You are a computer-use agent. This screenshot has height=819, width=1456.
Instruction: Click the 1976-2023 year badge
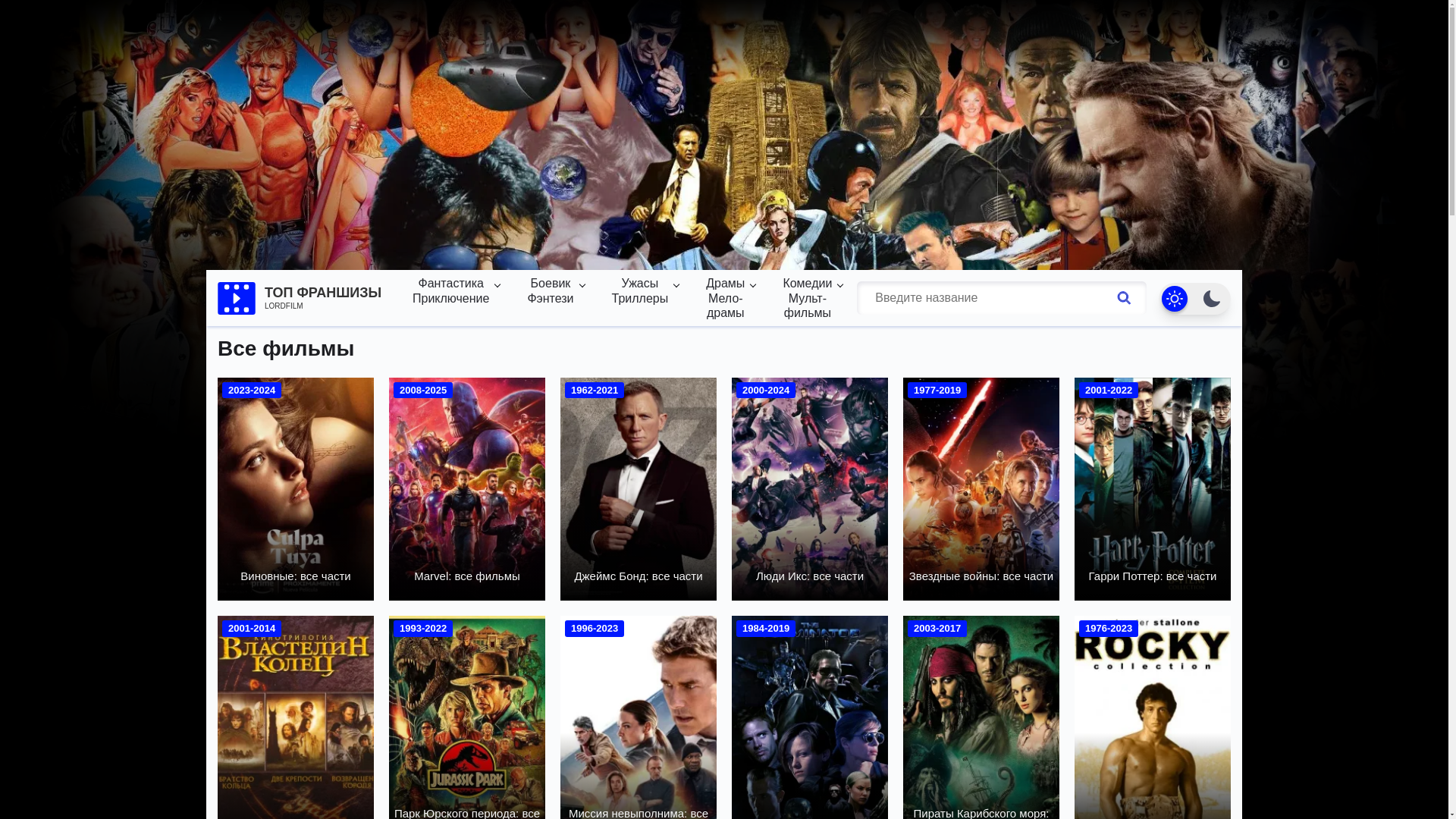pos(1109,629)
